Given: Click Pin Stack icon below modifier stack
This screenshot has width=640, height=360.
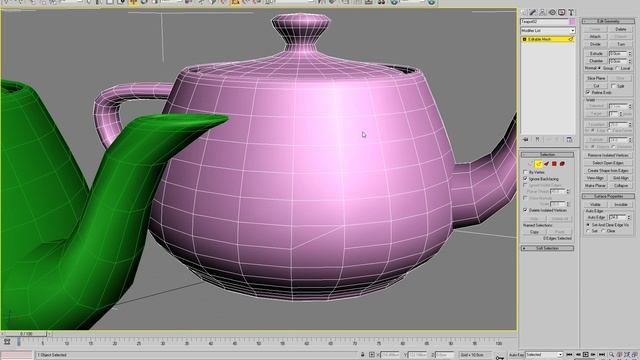Looking at the screenshot, I should pos(526,140).
